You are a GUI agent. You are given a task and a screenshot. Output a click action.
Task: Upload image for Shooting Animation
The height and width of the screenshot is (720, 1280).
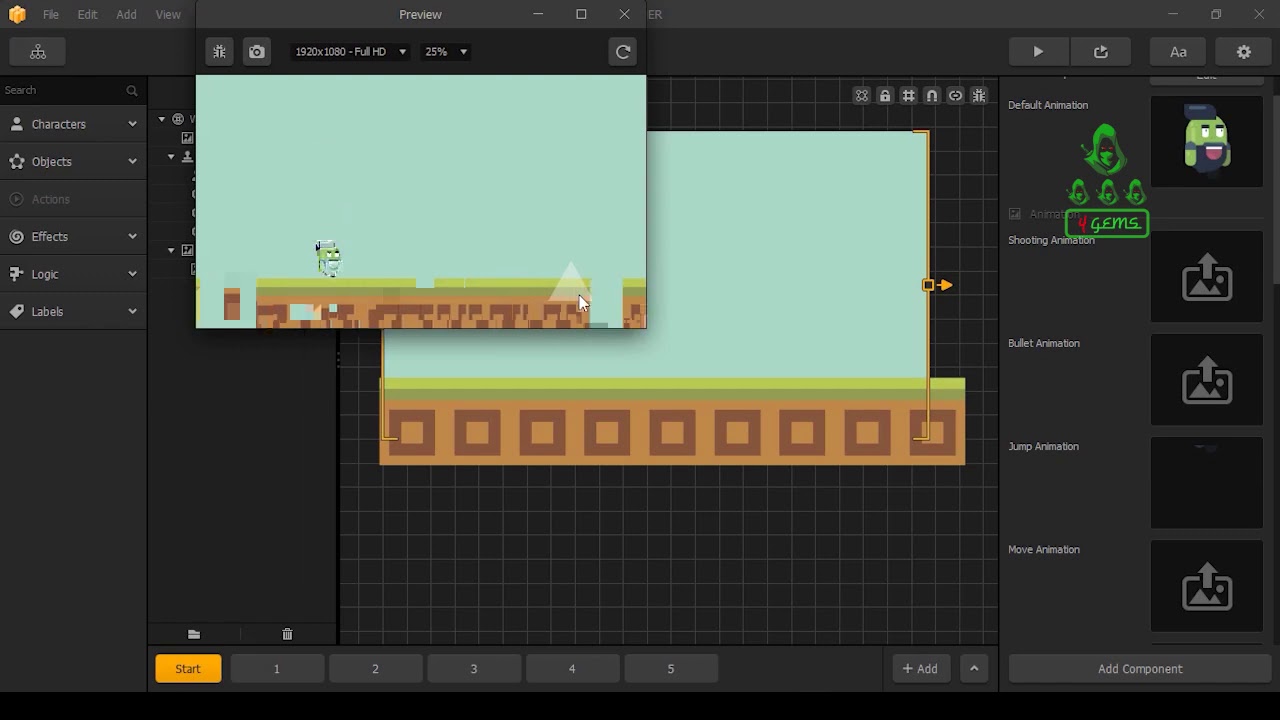point(1207,277)
